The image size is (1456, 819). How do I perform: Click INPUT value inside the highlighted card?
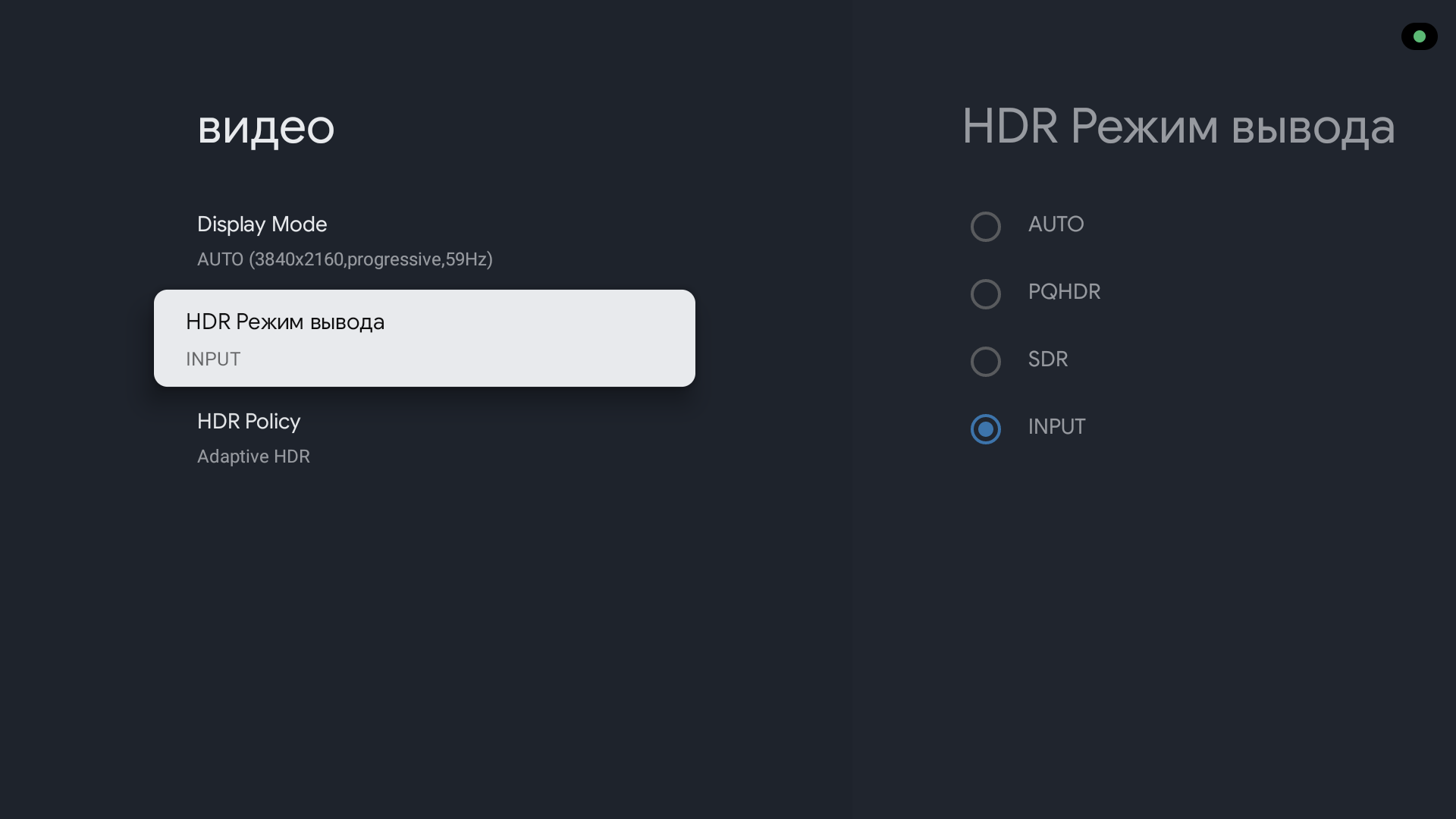coord(213,359)
